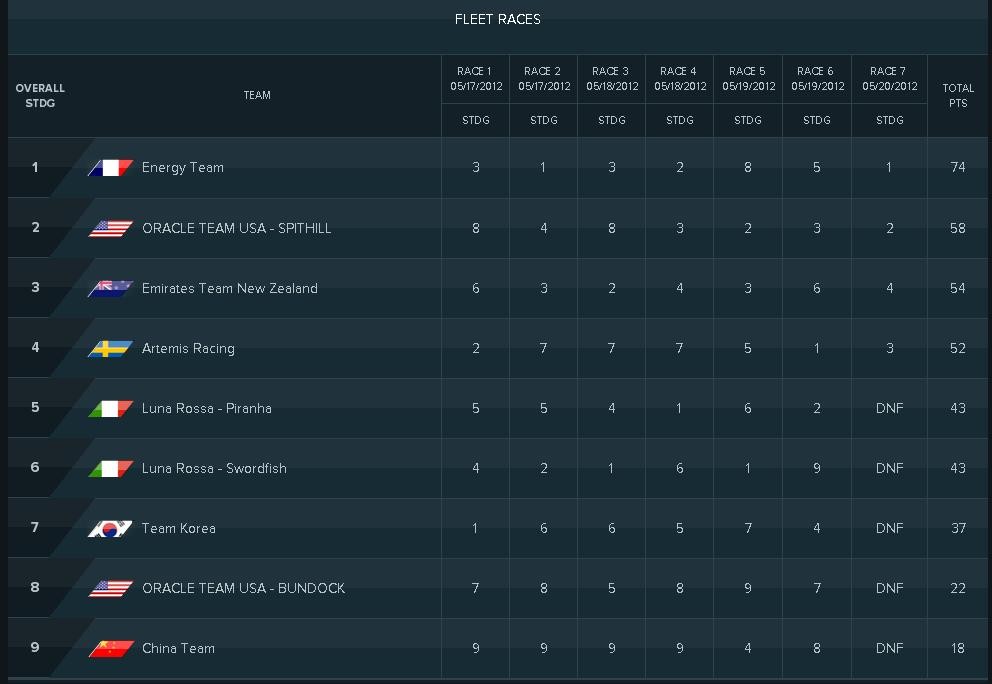The height and width of the screenshot is (684, 992).
Task: Click the Italian flag beside Luna Rossa Piranha
Action: (x=111, y=408)
